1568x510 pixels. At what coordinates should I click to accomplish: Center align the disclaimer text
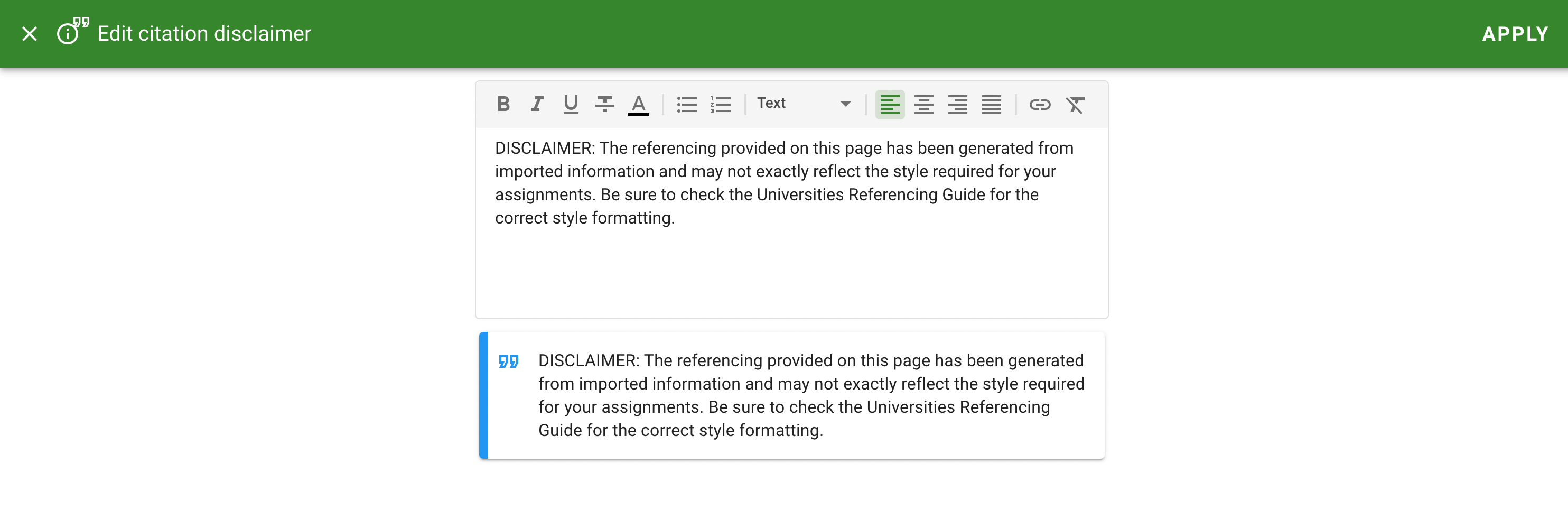(x=923, y=104)
